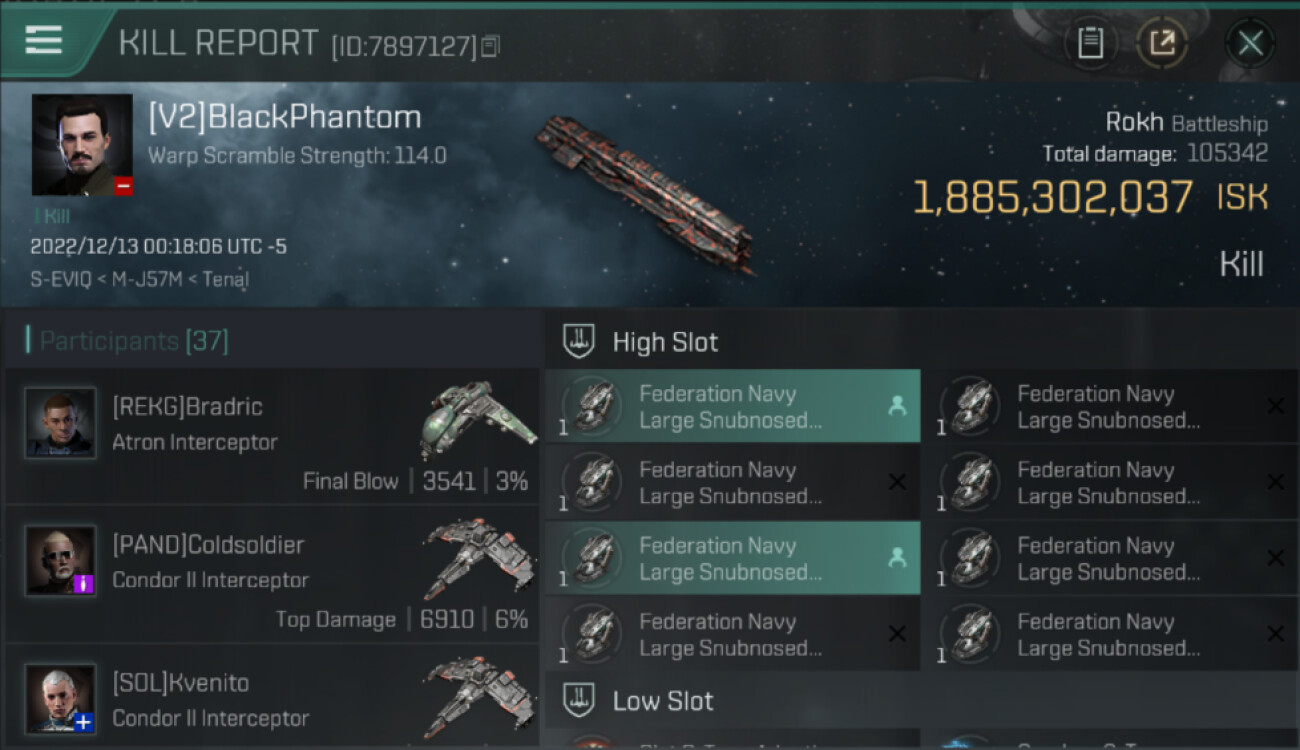Viewport: 1300px width, 750px height.
Task: Select third-row highlighted Federation Navy module
Action: click(732, 559)
